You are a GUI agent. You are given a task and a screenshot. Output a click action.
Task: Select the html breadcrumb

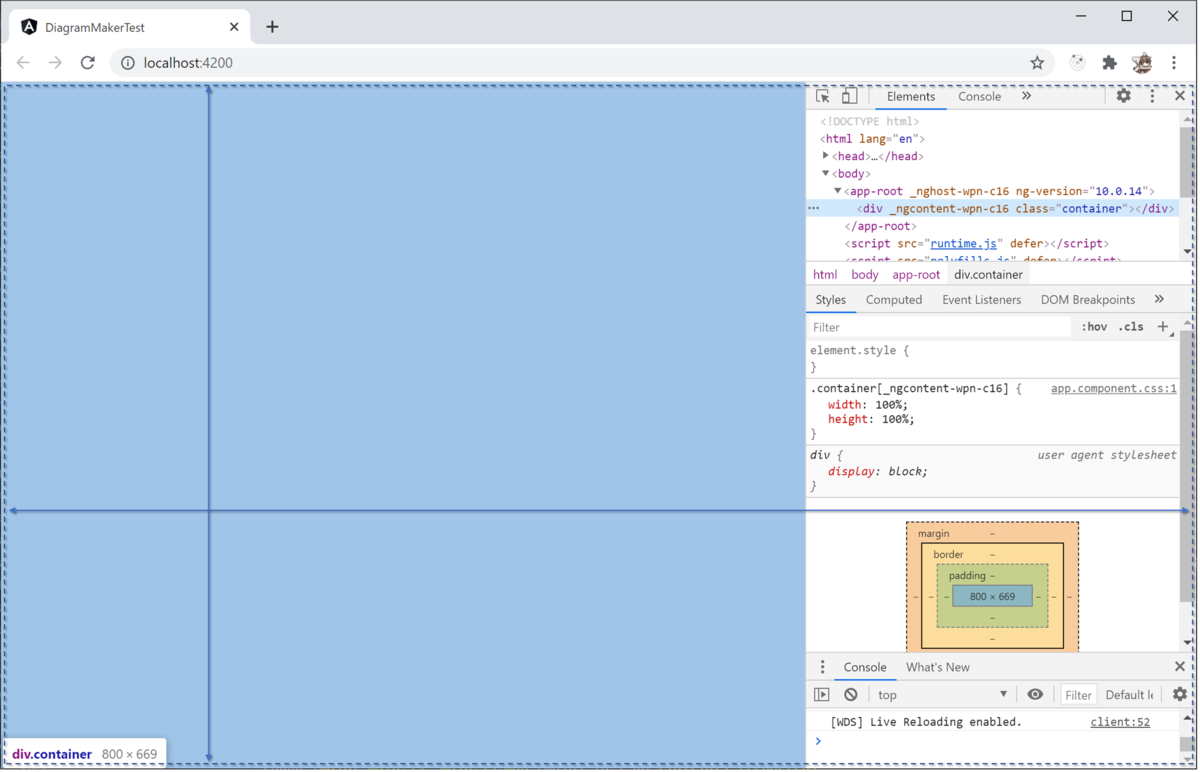tap(825, 275)
